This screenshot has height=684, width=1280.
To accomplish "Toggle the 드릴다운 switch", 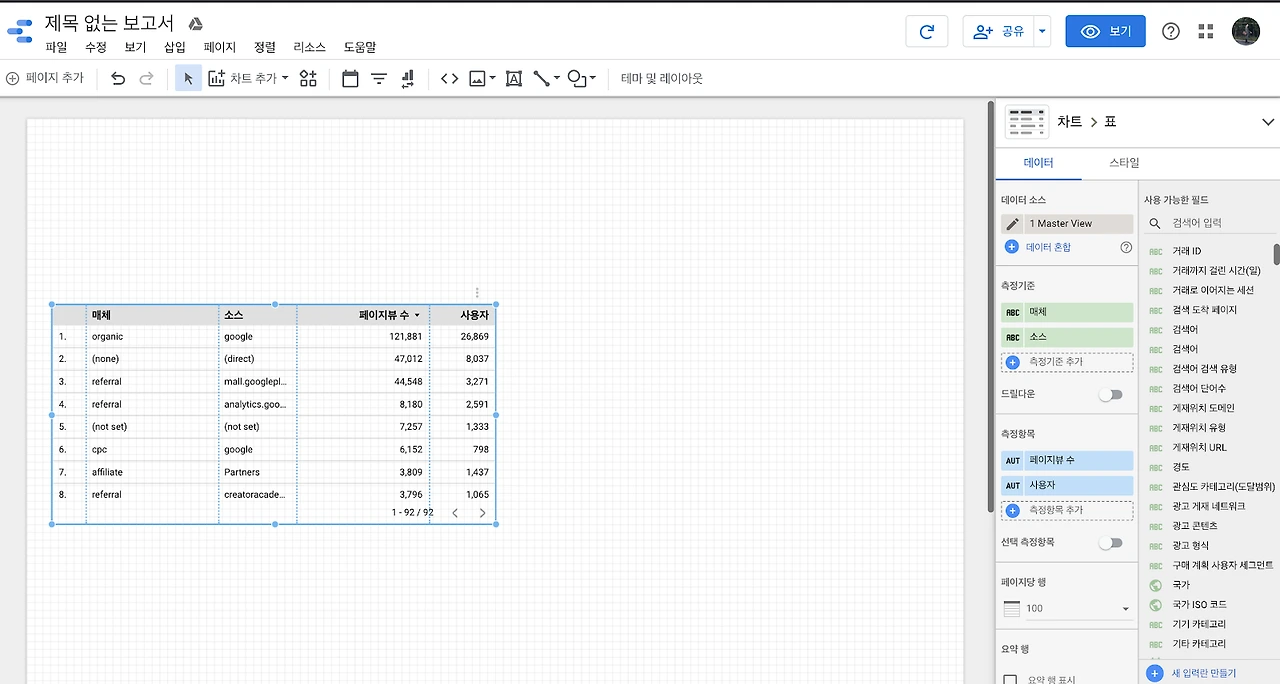I will (x=1110, y=395).
